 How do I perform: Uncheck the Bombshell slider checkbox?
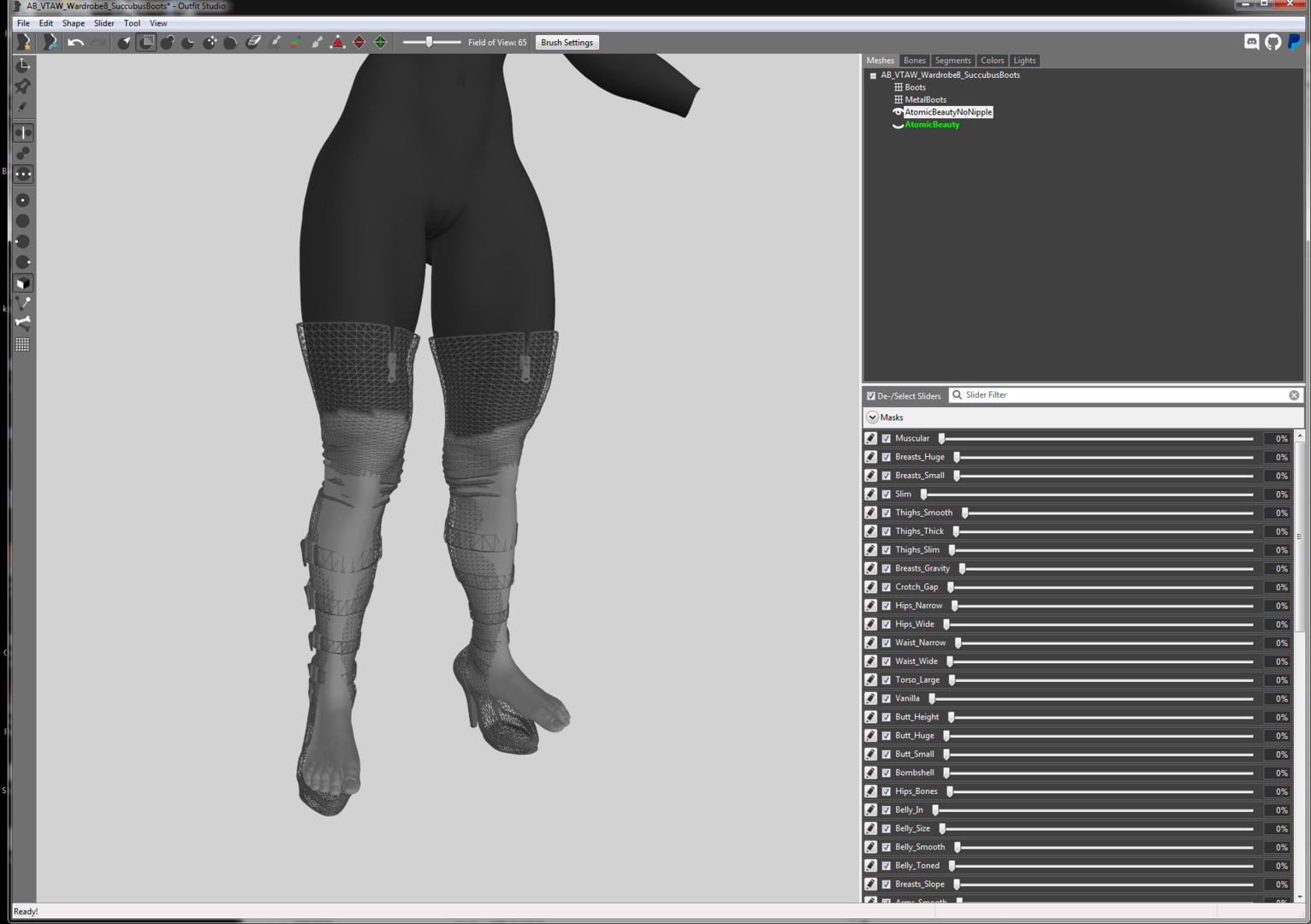887,773
